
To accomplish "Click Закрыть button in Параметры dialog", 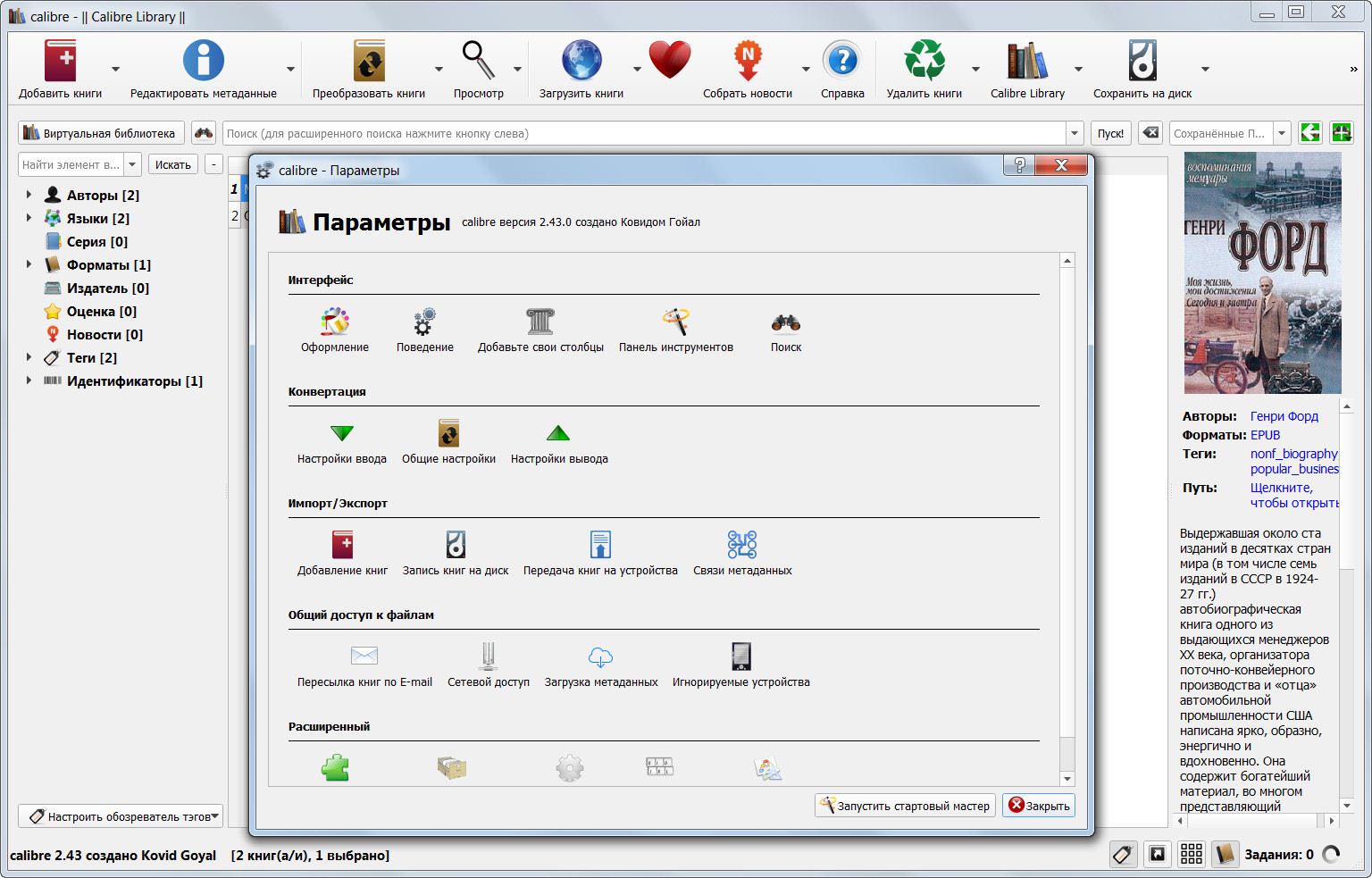I will (1039, 806).
